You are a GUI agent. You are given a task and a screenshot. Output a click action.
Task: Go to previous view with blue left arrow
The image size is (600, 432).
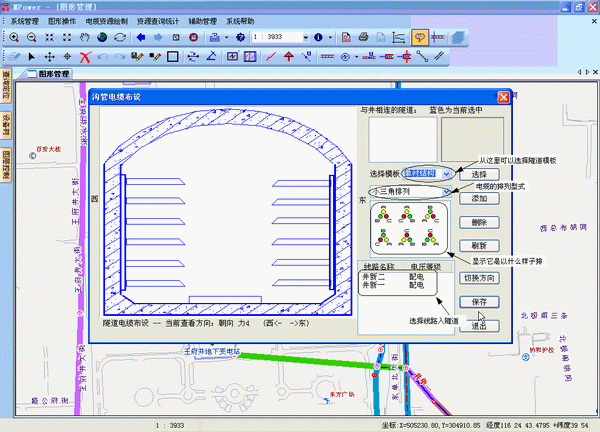pos(141,37)
